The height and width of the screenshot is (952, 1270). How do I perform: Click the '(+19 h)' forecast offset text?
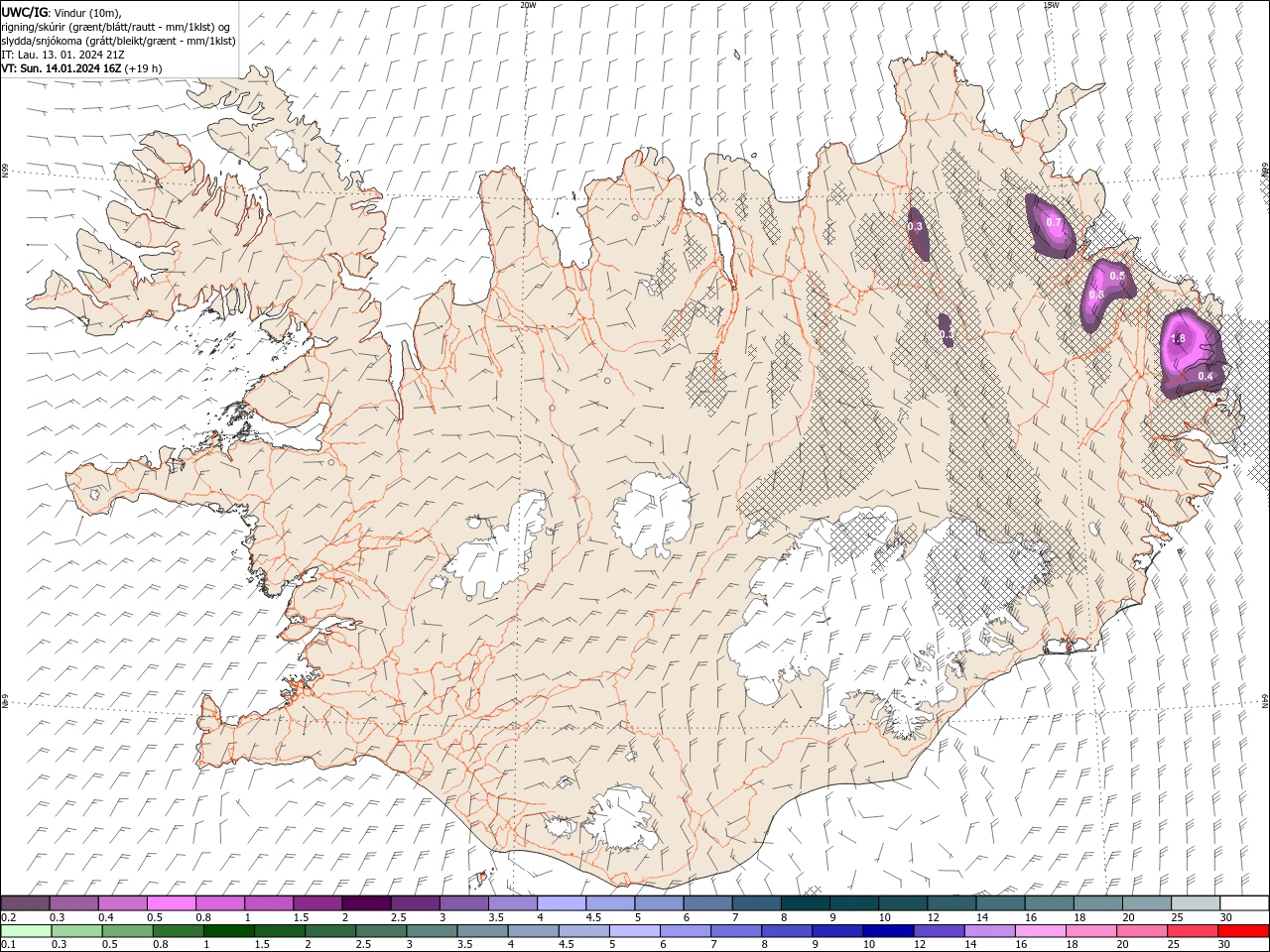(144, 68)
